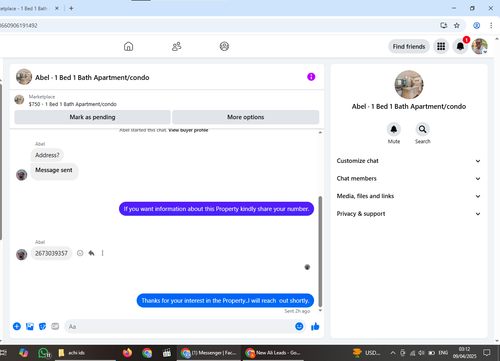
Task: Switch to Messenger window in taskbar
Action: point(208,353)
